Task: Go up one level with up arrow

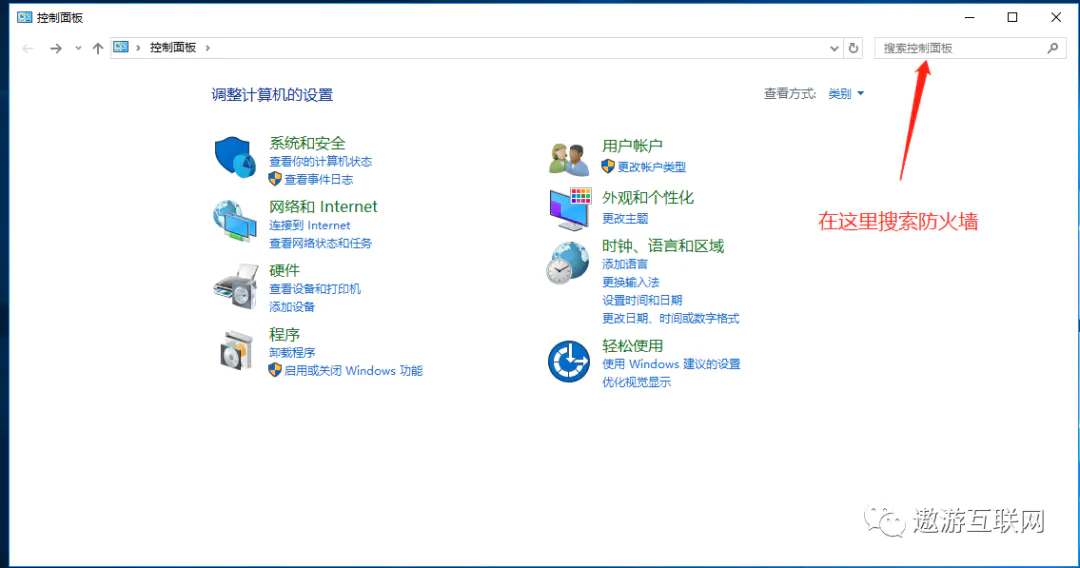Action: tap(98, 48)
